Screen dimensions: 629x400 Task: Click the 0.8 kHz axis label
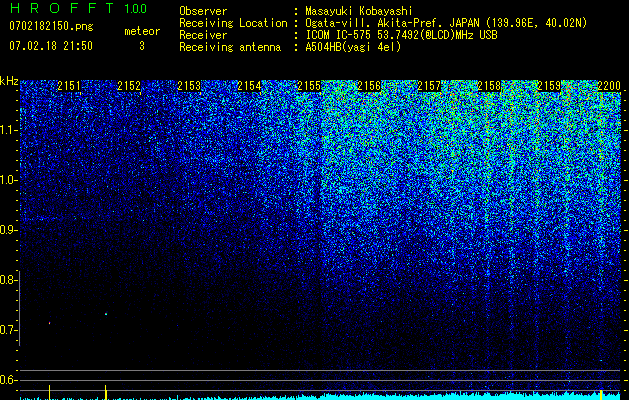[7, 280]
